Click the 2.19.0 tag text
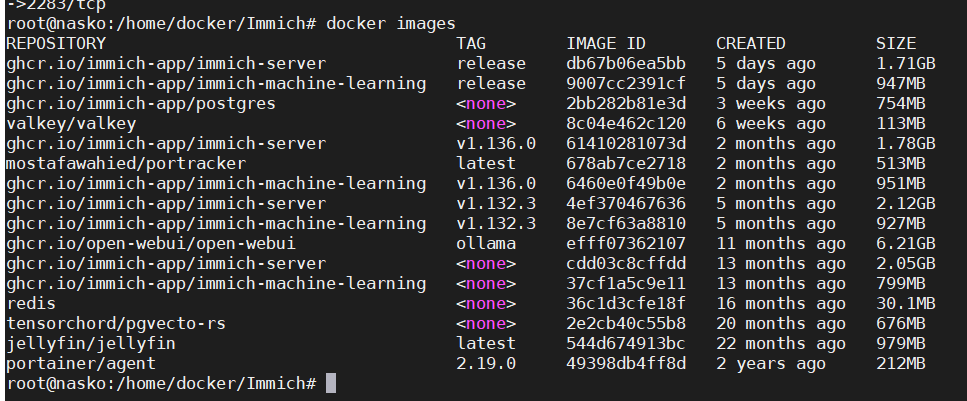 (x=486, y=363)
